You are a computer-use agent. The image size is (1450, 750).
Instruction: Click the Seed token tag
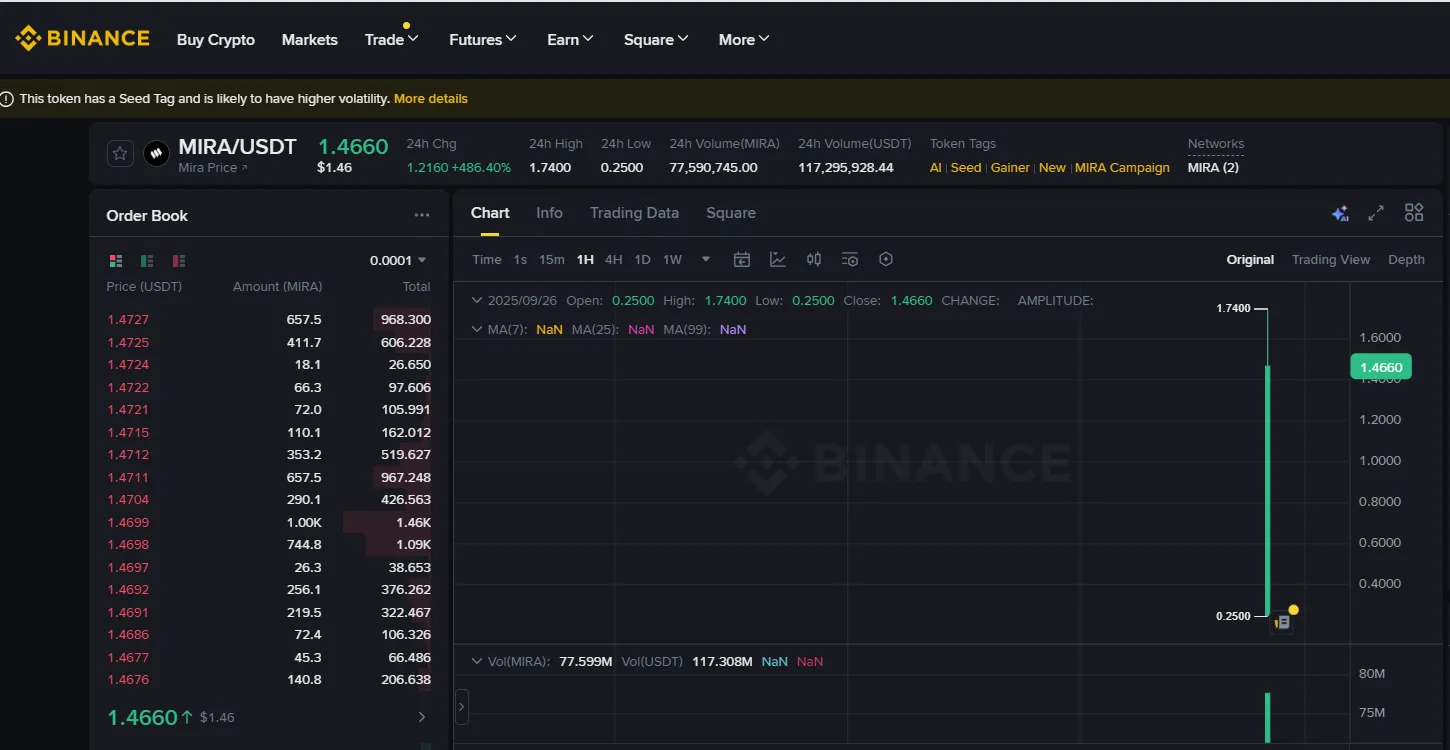click(x=966, y=168)
